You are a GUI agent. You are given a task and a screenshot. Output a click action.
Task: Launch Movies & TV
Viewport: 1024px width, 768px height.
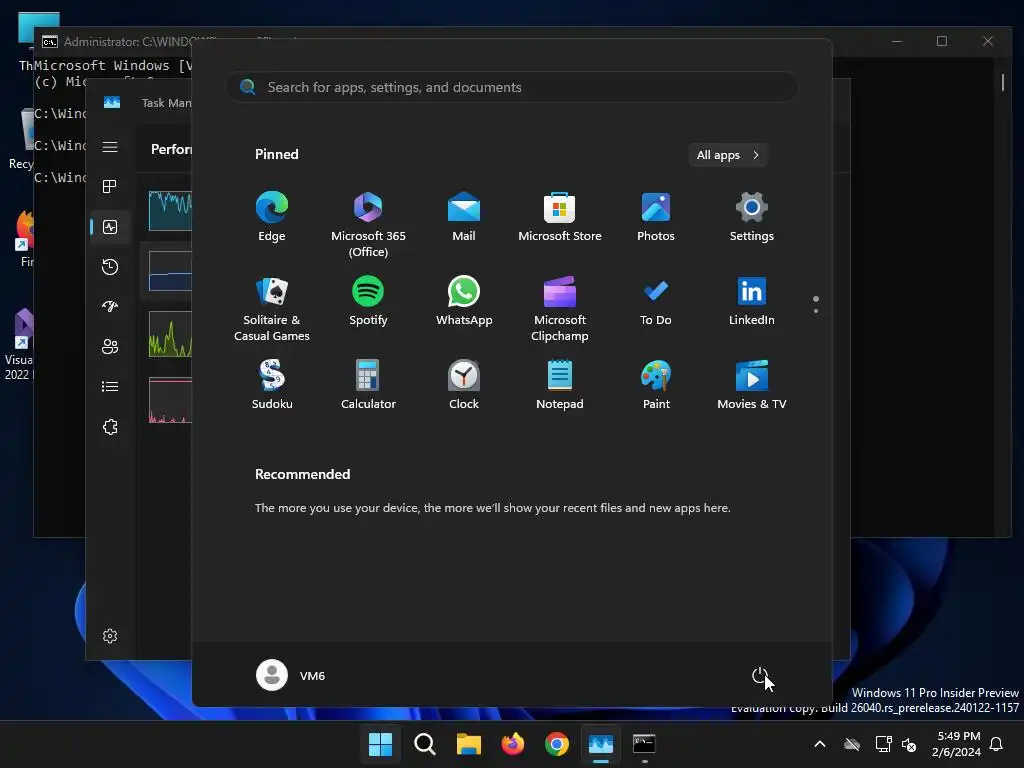tap(752, 385)
